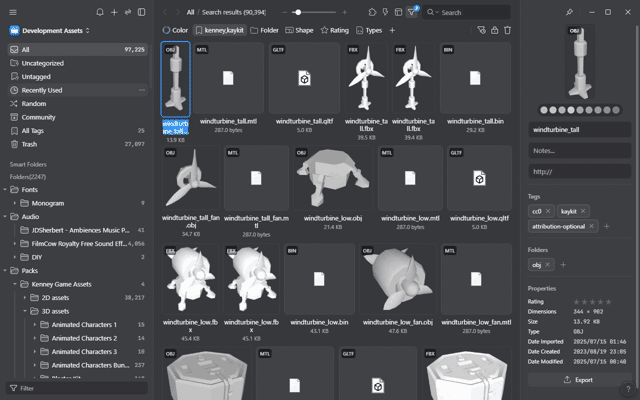Expand the 2D assets folder

[x=24, y=298]
